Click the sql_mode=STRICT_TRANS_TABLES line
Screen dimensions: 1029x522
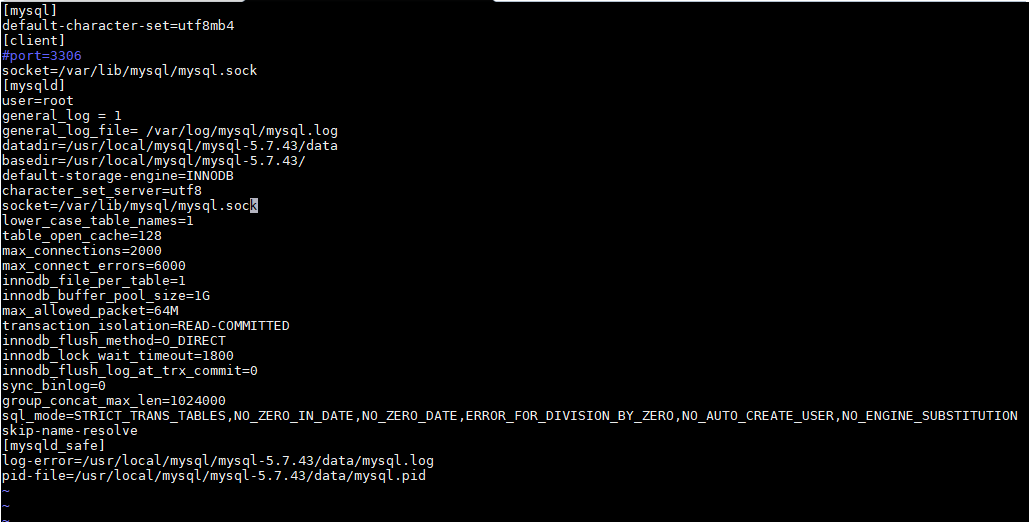510,416
